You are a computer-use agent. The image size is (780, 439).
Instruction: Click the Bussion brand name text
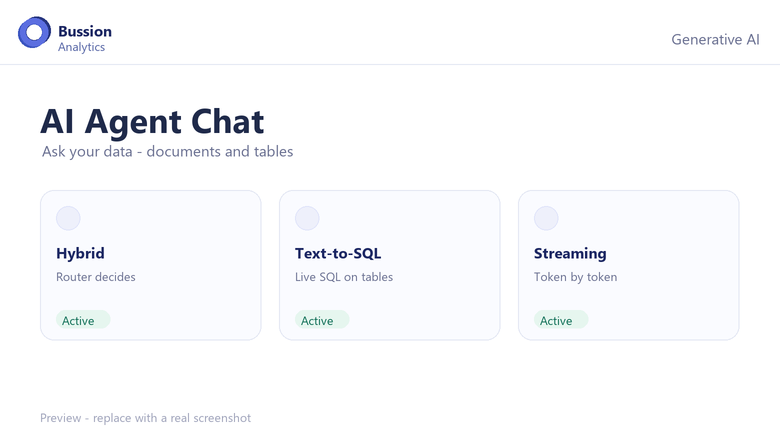[85, 31]
